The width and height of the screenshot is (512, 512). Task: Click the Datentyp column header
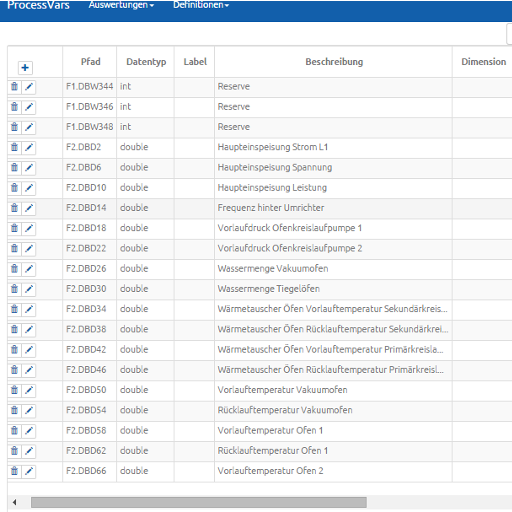146,62
